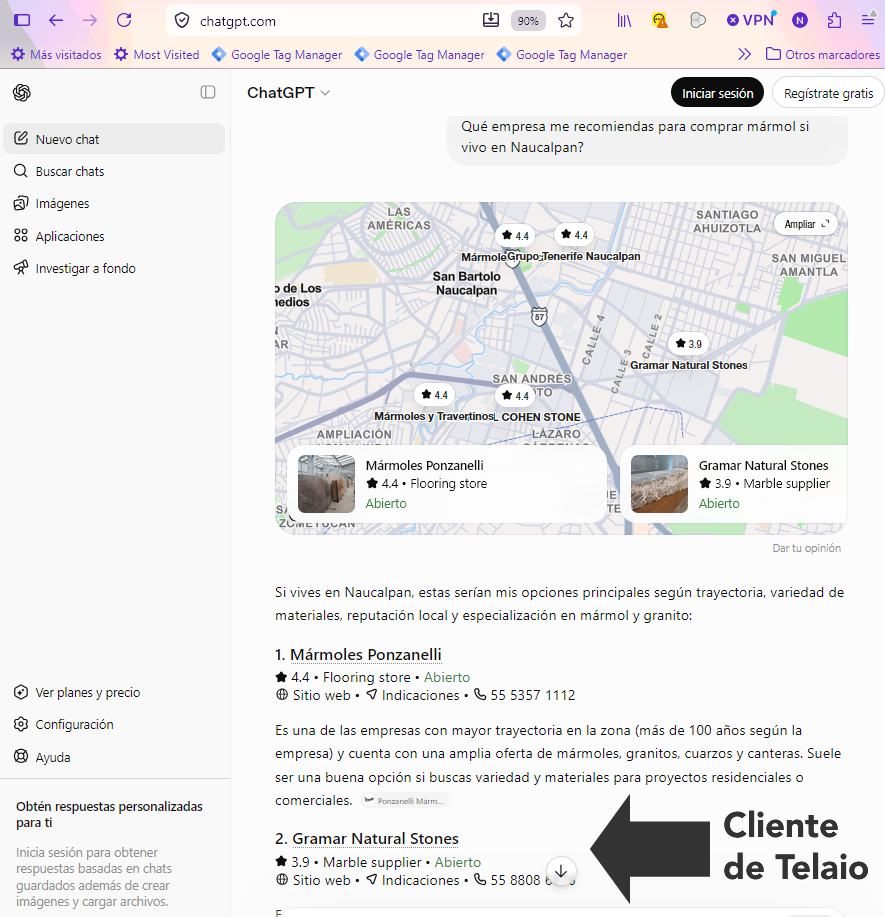Reload the page with the refresh icon
885x917 pixels.
point(124,20)
